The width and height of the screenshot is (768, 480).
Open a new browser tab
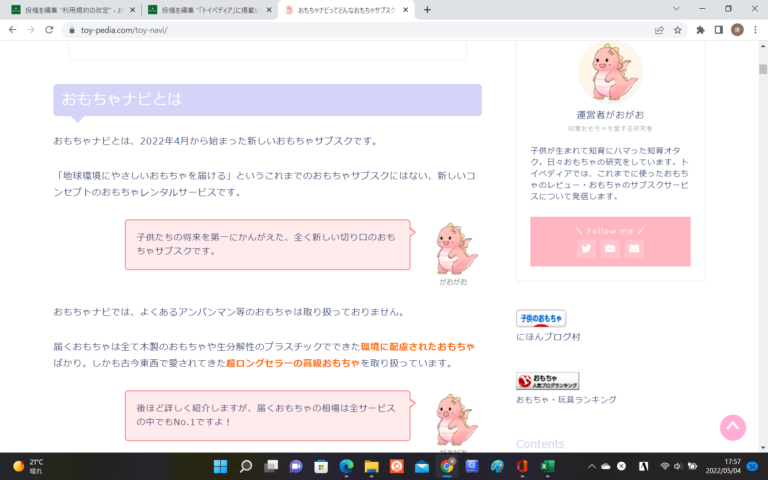pos(427,10)
